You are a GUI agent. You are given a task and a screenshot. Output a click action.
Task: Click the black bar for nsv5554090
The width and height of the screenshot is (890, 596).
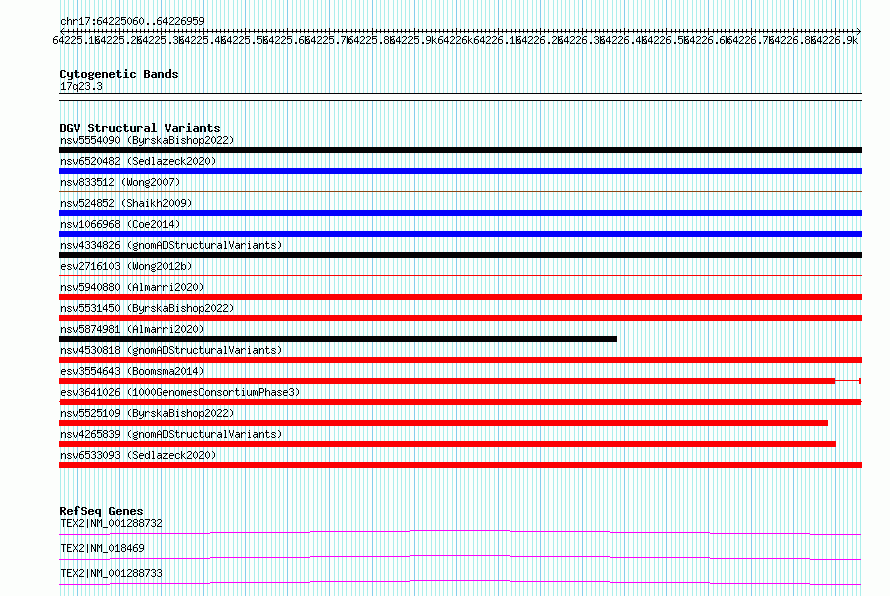pyautogui.click(x=460, y=150)
